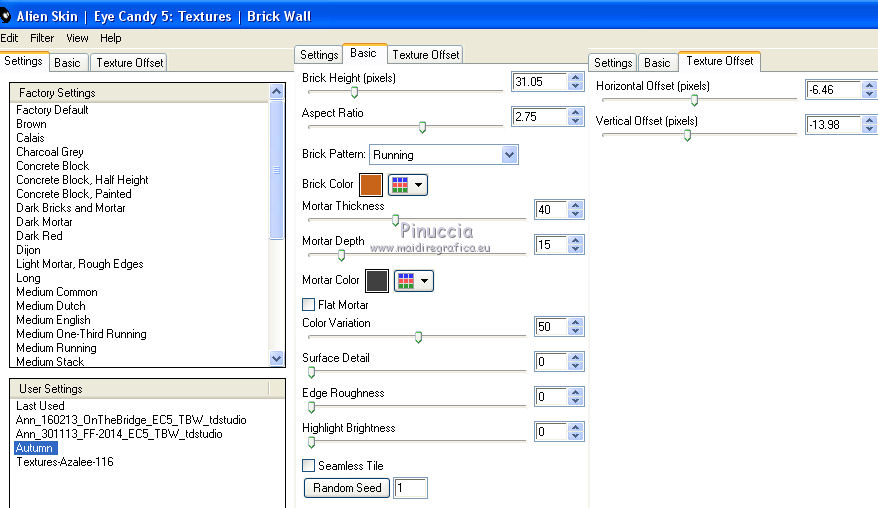Click the Random Seed value field

pos(410,488)
